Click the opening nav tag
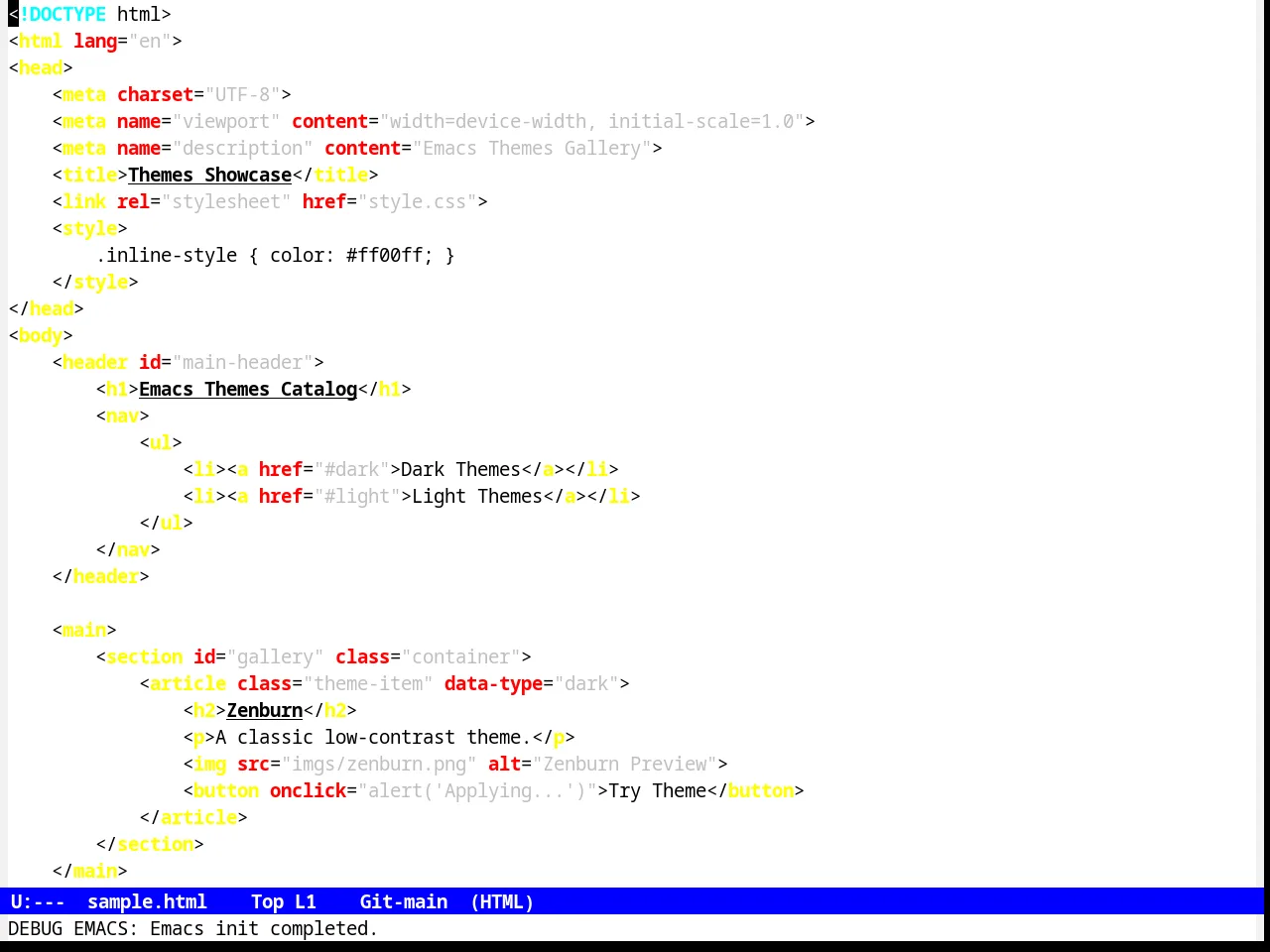Screen dimensions: 1270x952 click(x=122, y=416)
